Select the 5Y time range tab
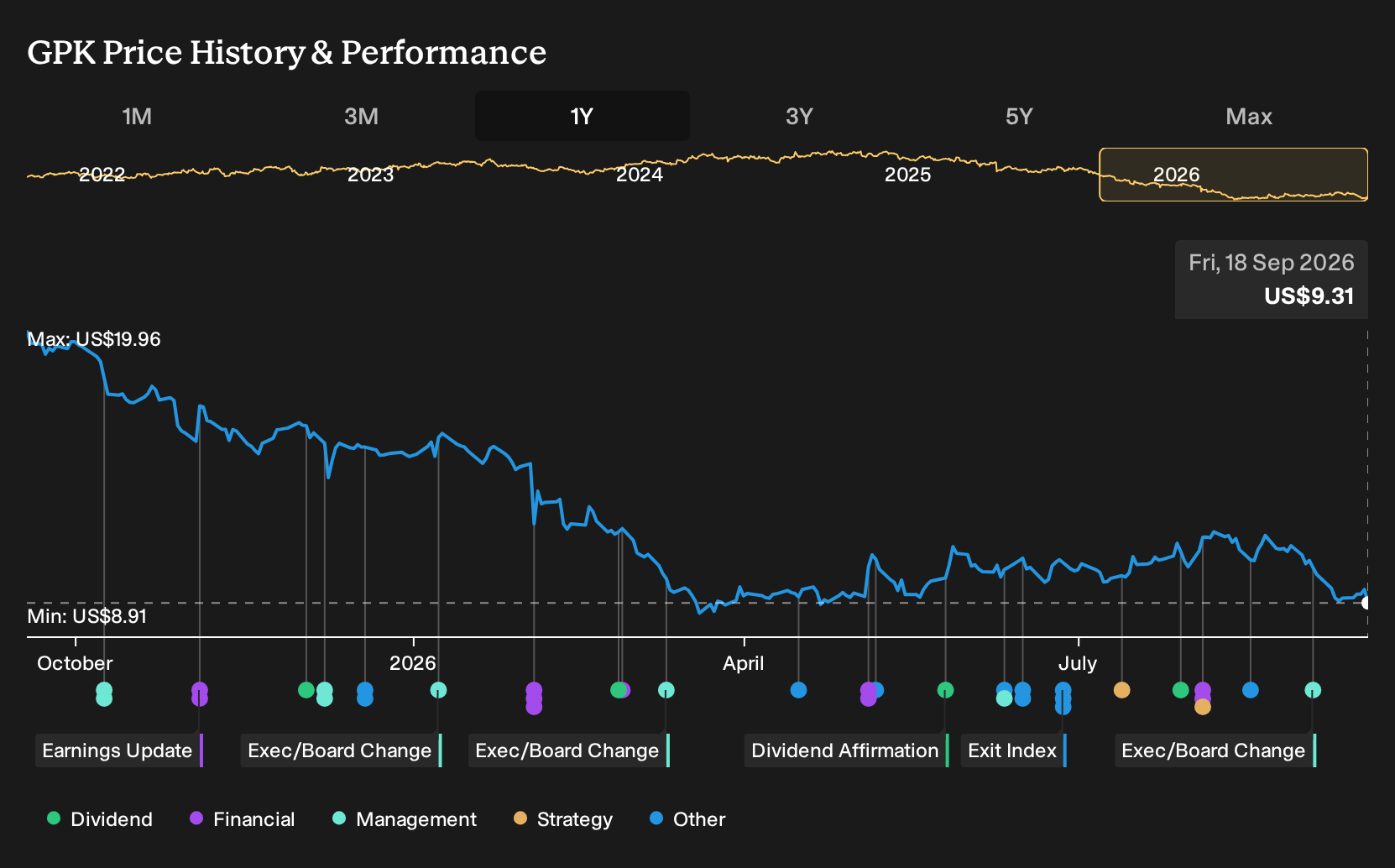This screenshot has width=1395, height=868. 1019,116
